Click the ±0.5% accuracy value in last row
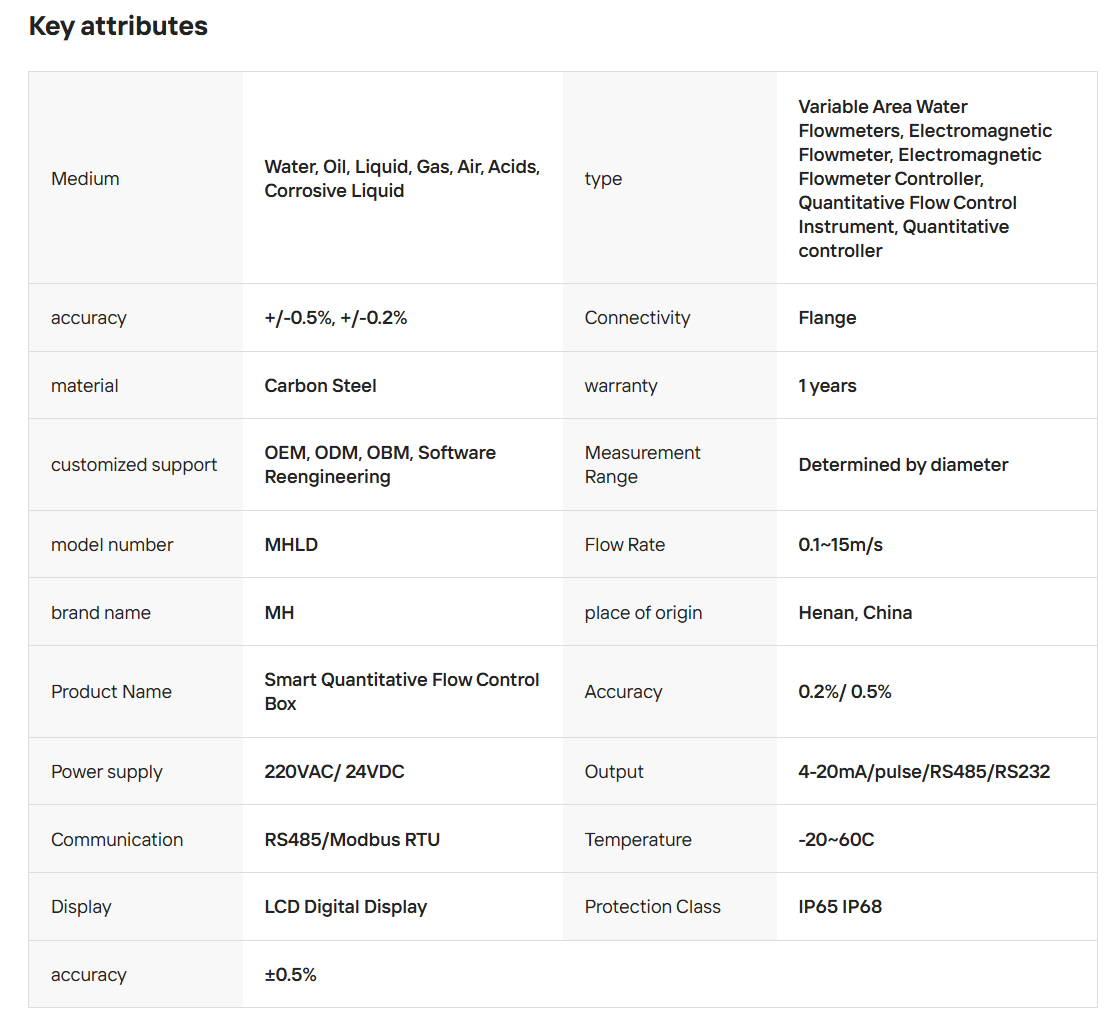This screenshot has width=1116, height=1022. [290, 974]
